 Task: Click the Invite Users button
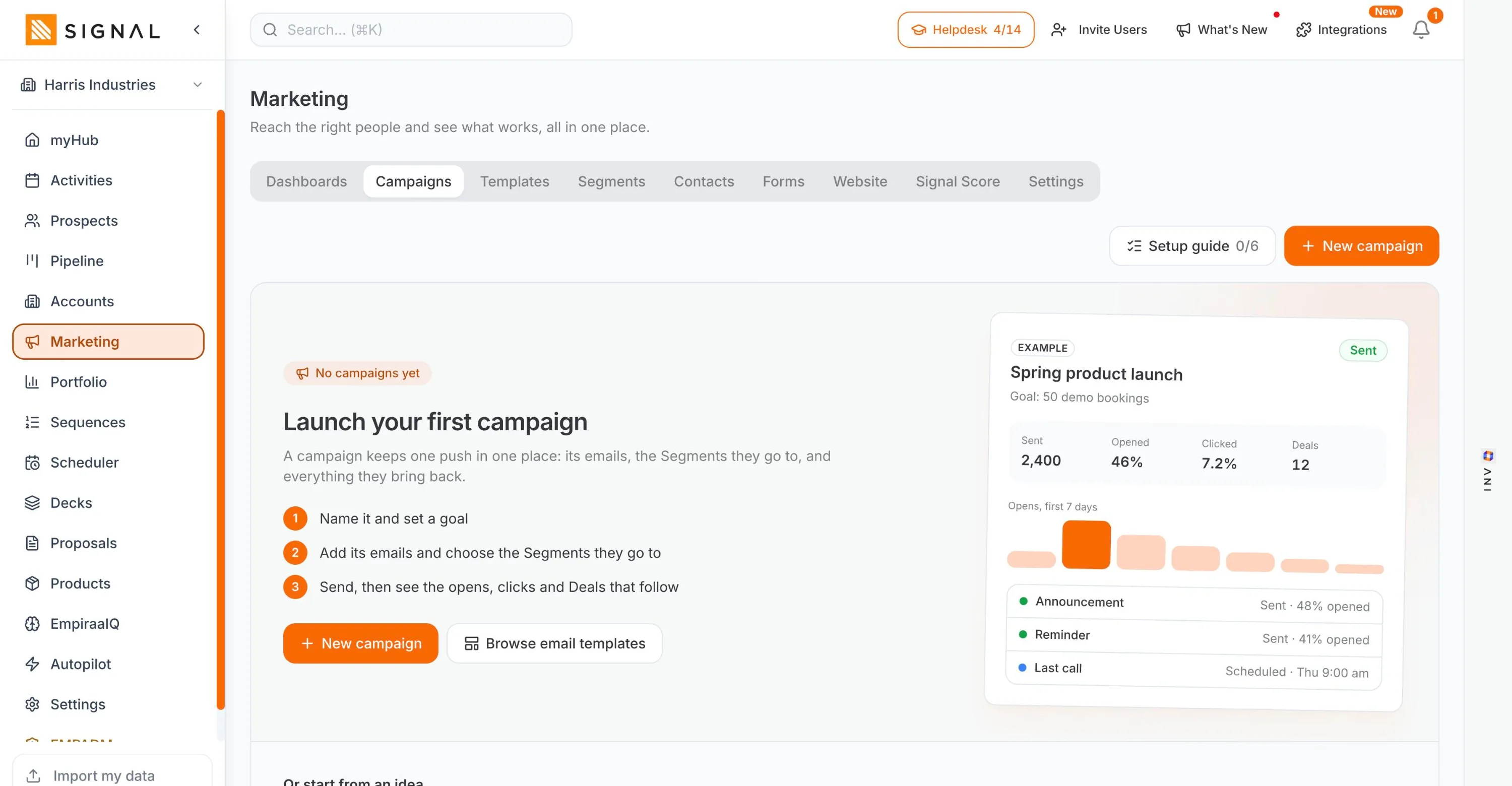[1099, 30]
